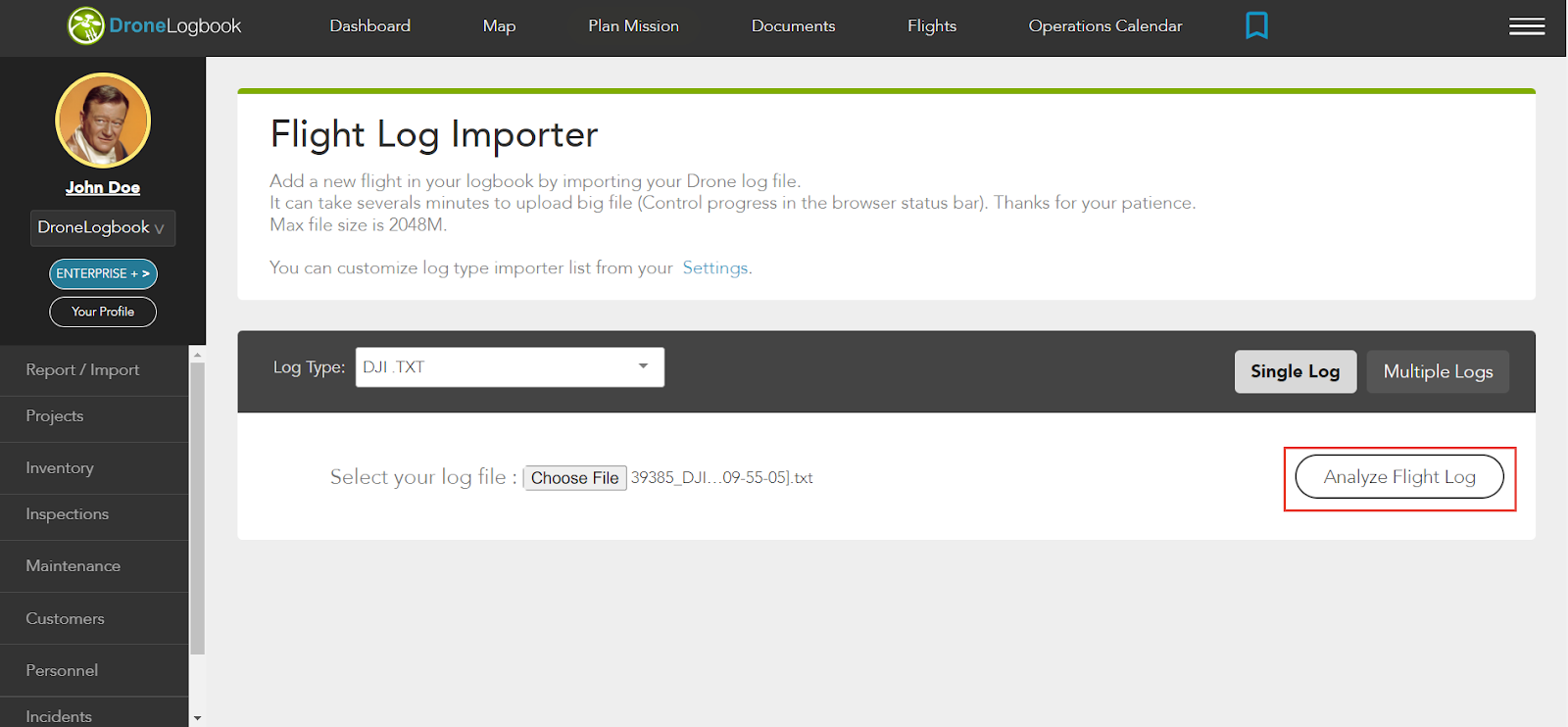This screenshot has width=1568, height=727.
Task: Click the ENTERPRISE + > button
Action: pyautogui.click(x=103, y=273)
